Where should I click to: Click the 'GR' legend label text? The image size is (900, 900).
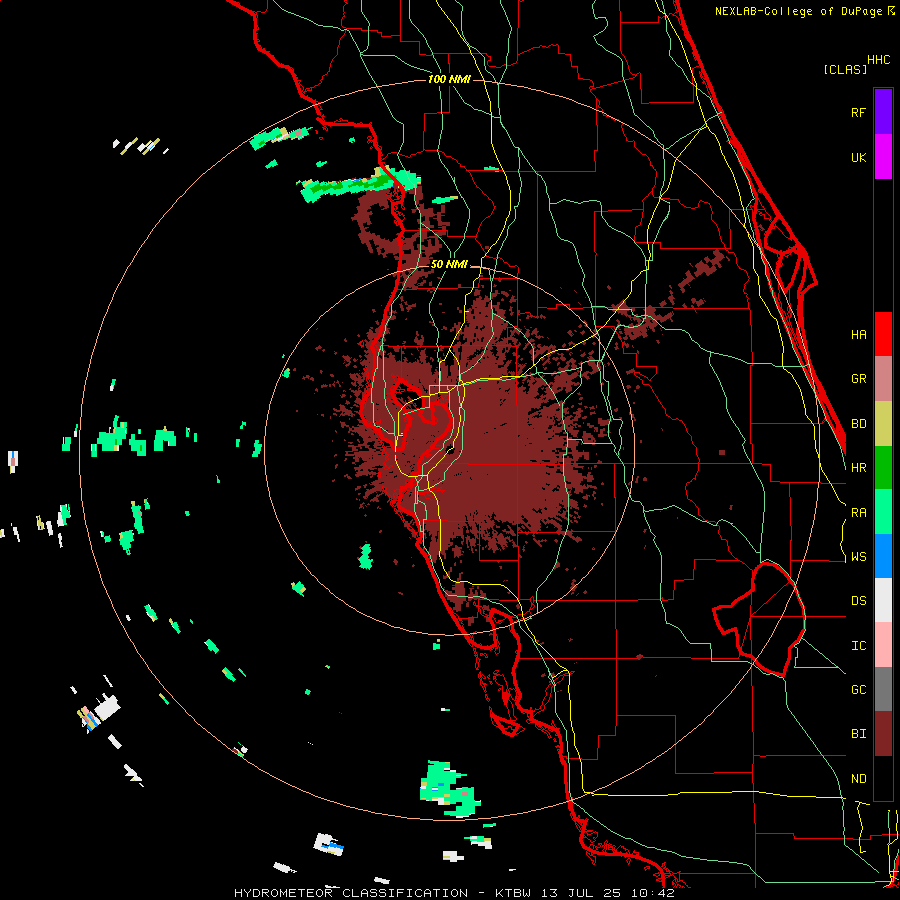point(858,379)
